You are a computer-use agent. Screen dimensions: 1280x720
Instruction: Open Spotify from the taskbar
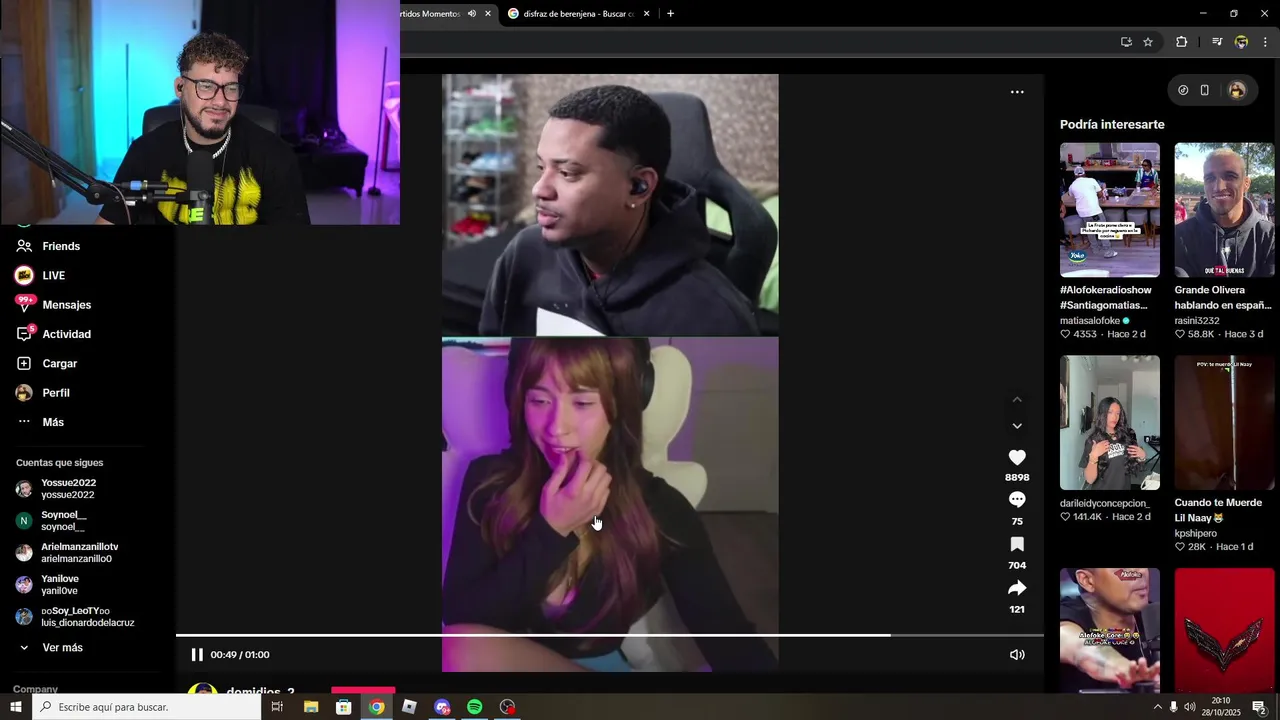(x=474, y=707)
